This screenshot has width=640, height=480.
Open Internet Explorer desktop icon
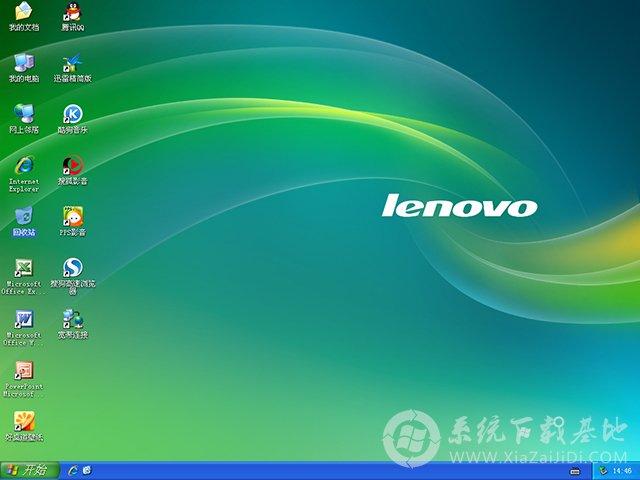[24, 166]
